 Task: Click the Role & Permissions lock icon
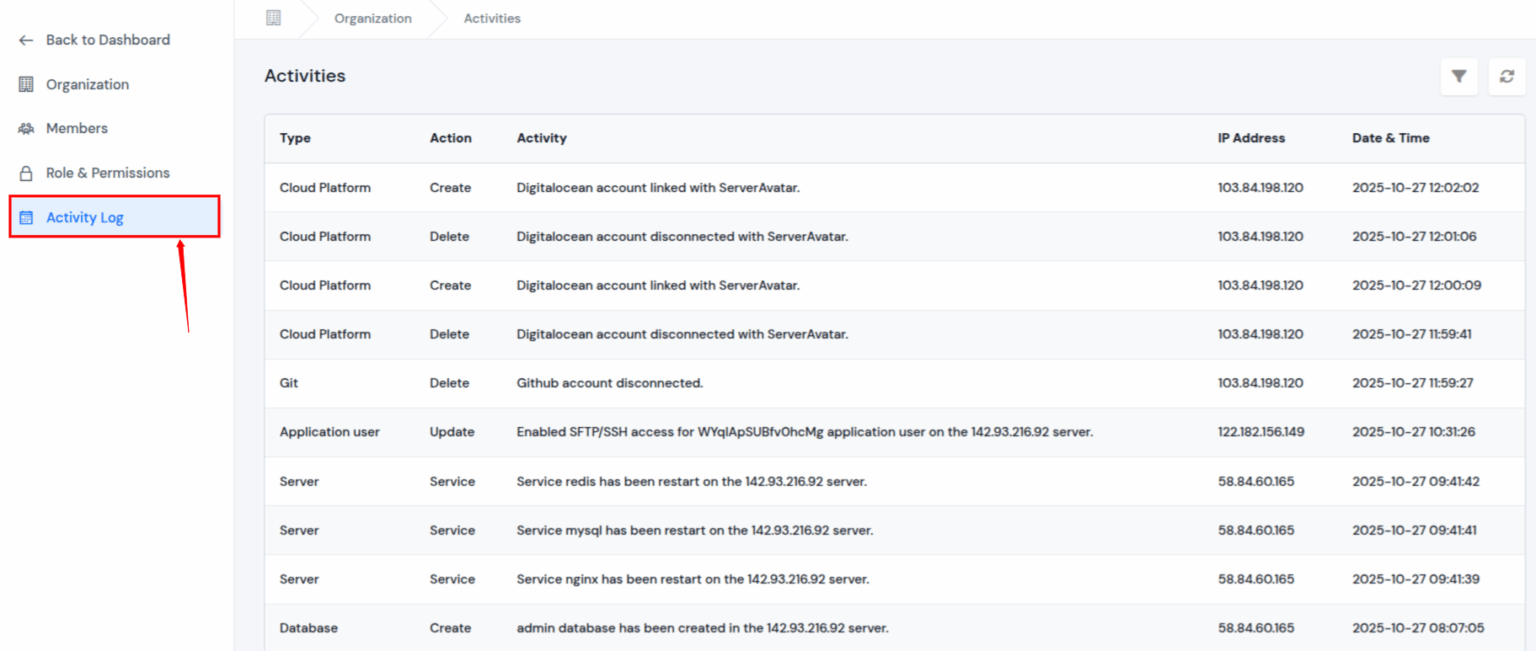click(26, 173)
